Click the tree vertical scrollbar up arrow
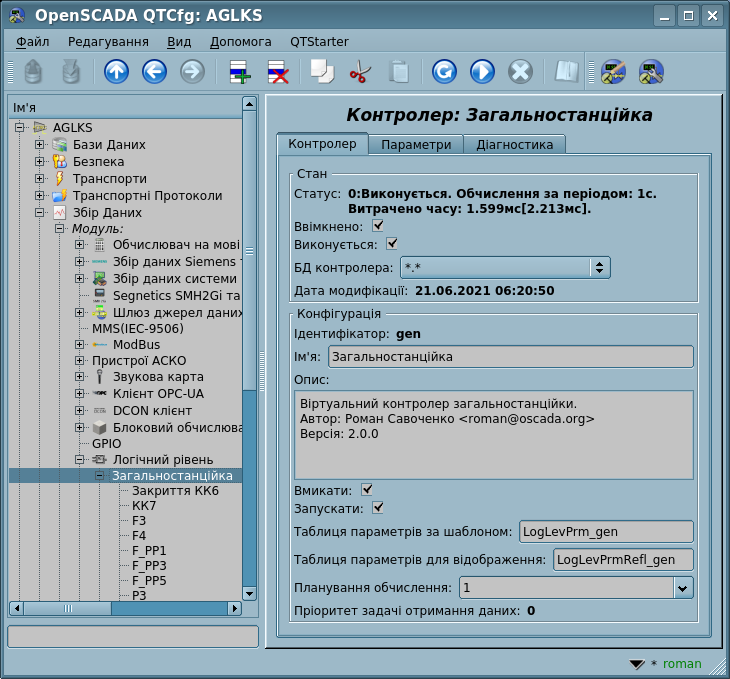Viewport: 730px width, 679px height. point(250,103)
